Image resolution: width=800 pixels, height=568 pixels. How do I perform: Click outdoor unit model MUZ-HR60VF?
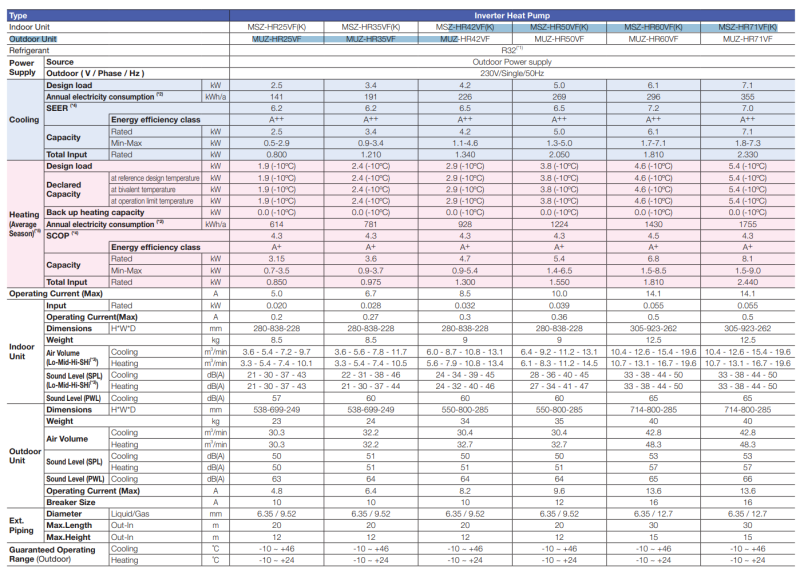point(654,39)
